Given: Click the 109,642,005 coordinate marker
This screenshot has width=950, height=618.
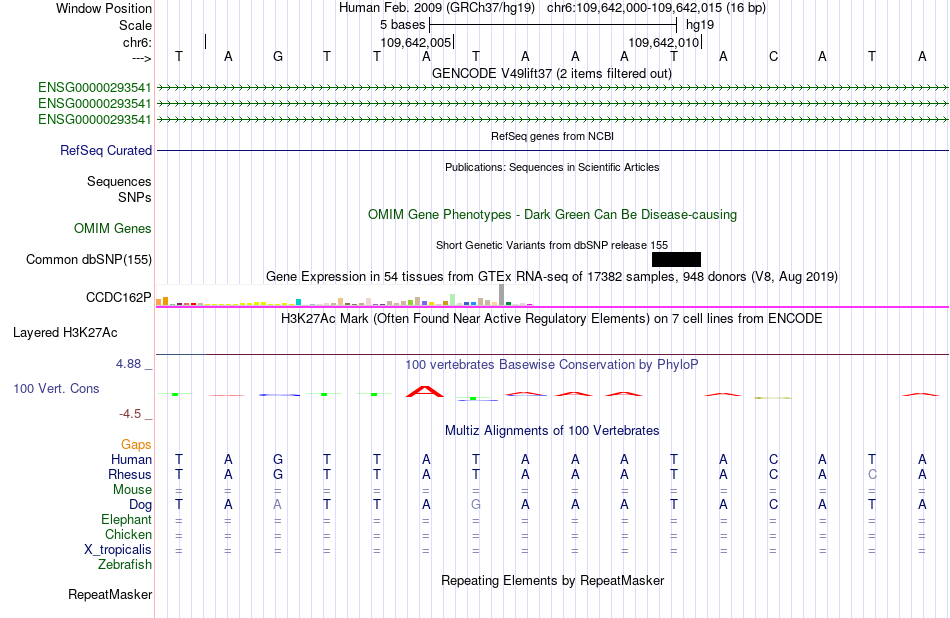Looking at the screenshot, I should point(416,42).
